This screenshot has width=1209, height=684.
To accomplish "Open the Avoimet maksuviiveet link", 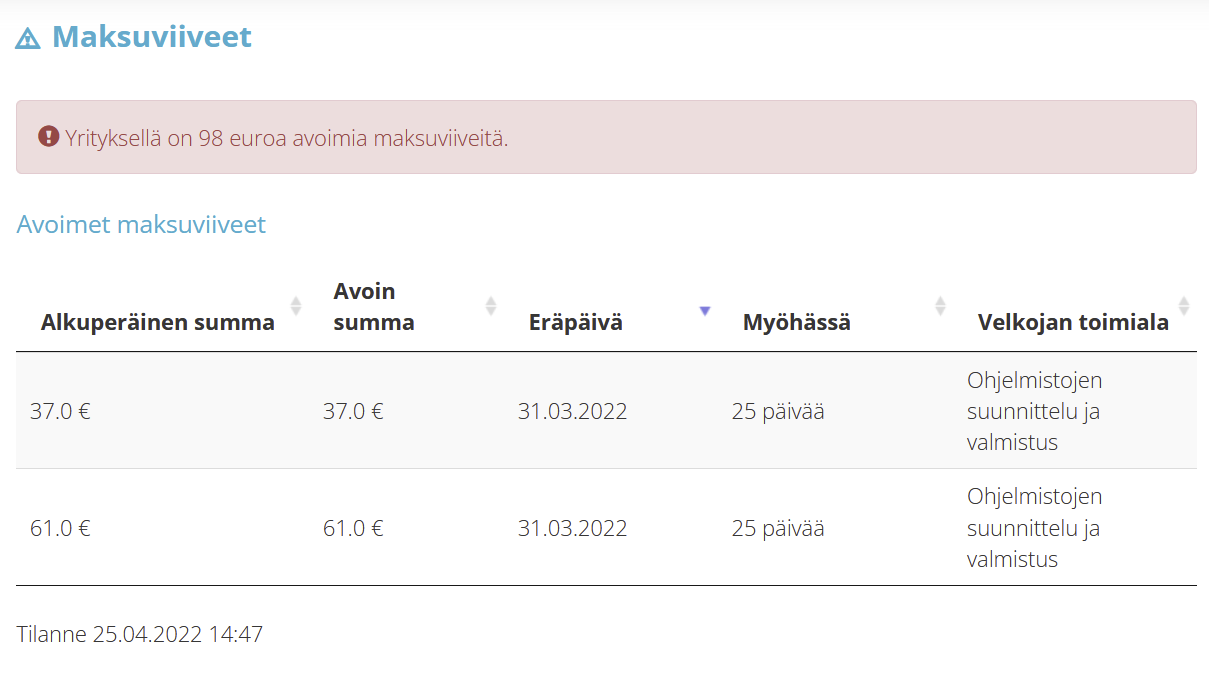I will click(x=141, y=224).
